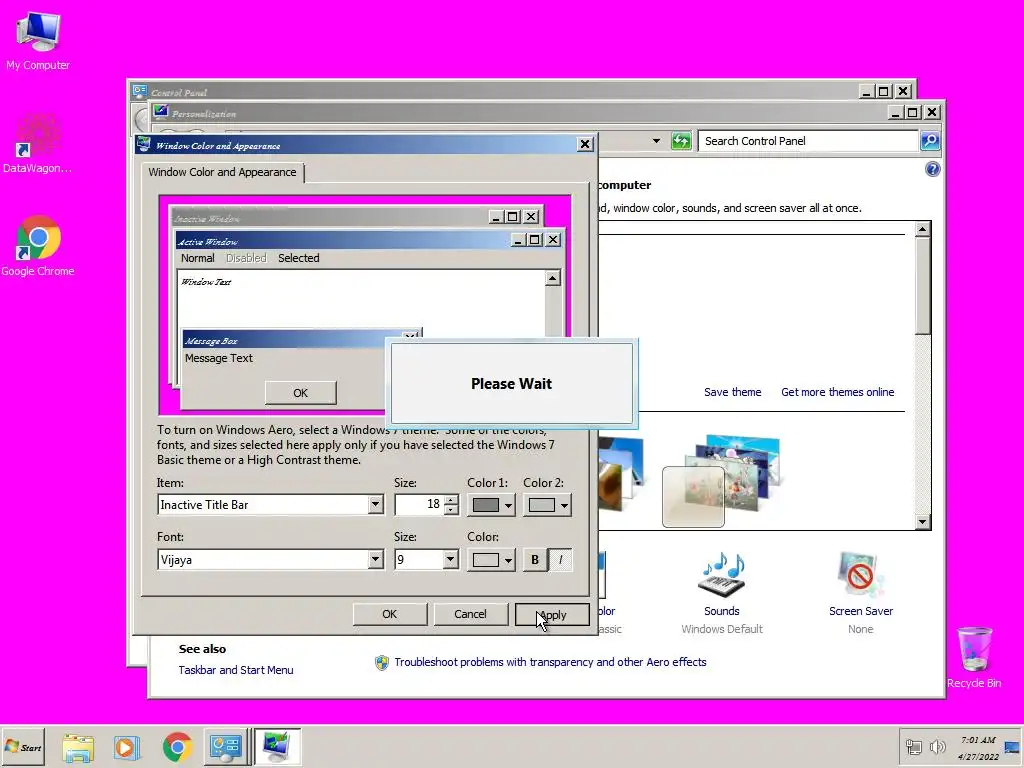Viewport: 1024px width, 768px height.
Task: Toggle Bold font button
Action: [535, 560]
